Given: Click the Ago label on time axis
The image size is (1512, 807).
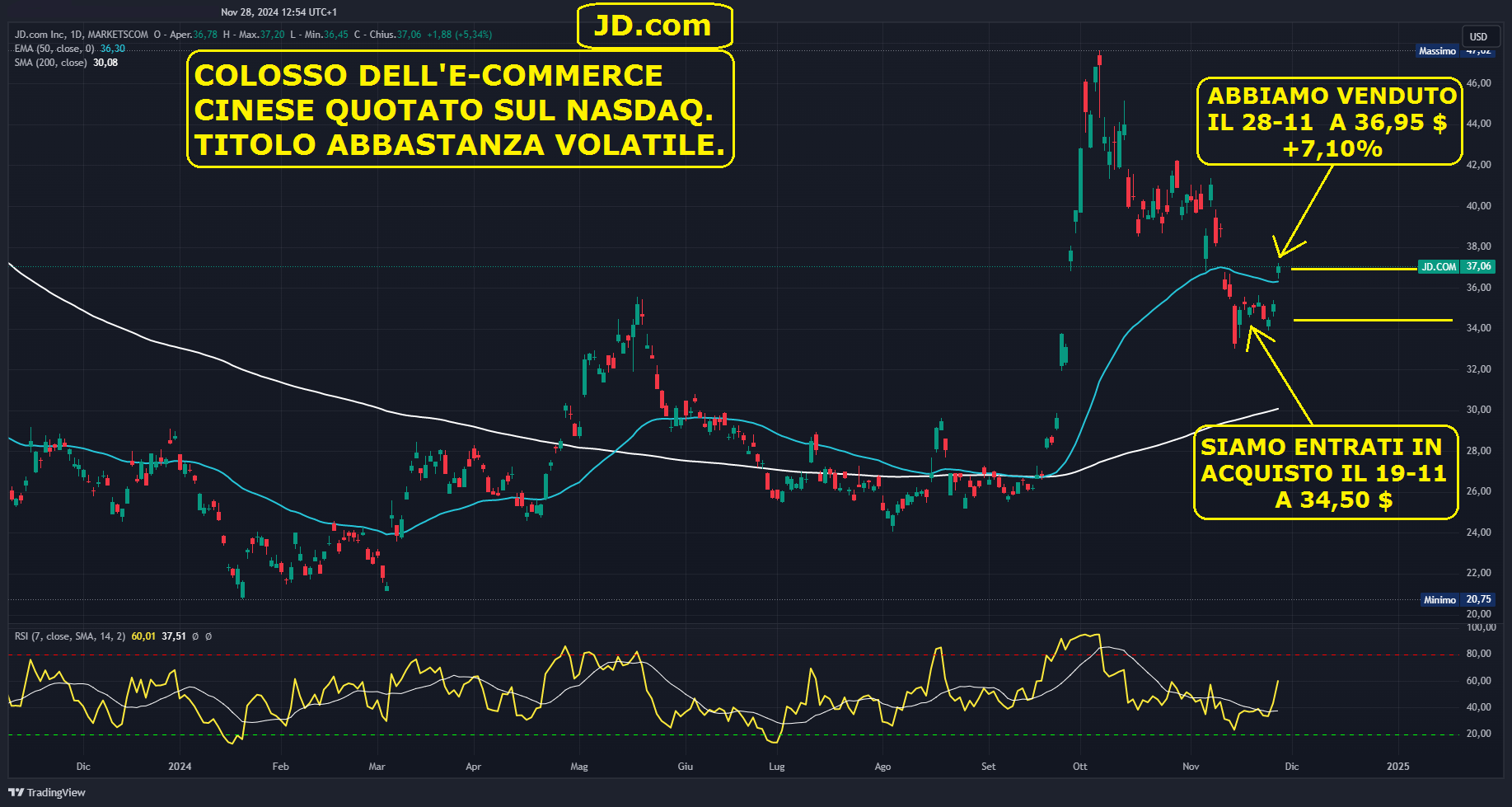Looking at the screenshot, I should pos(882,767).
